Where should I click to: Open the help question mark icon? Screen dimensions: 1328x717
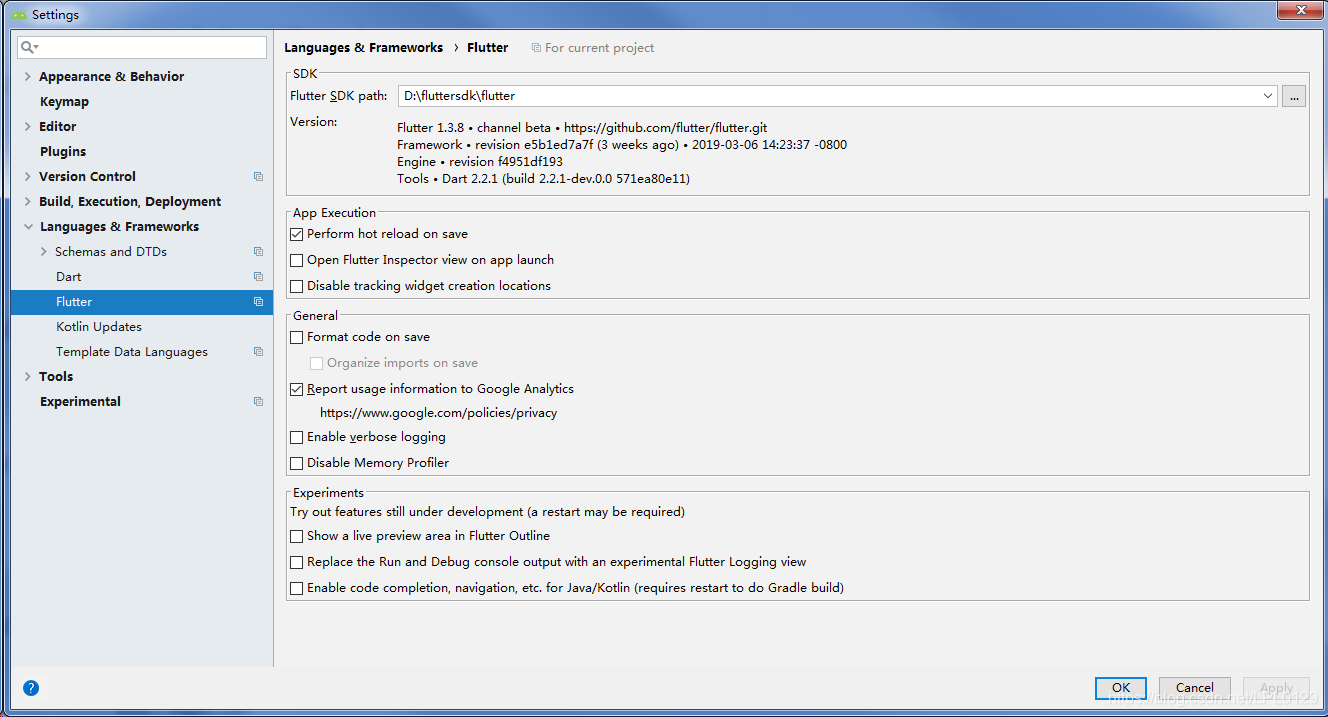31,688
